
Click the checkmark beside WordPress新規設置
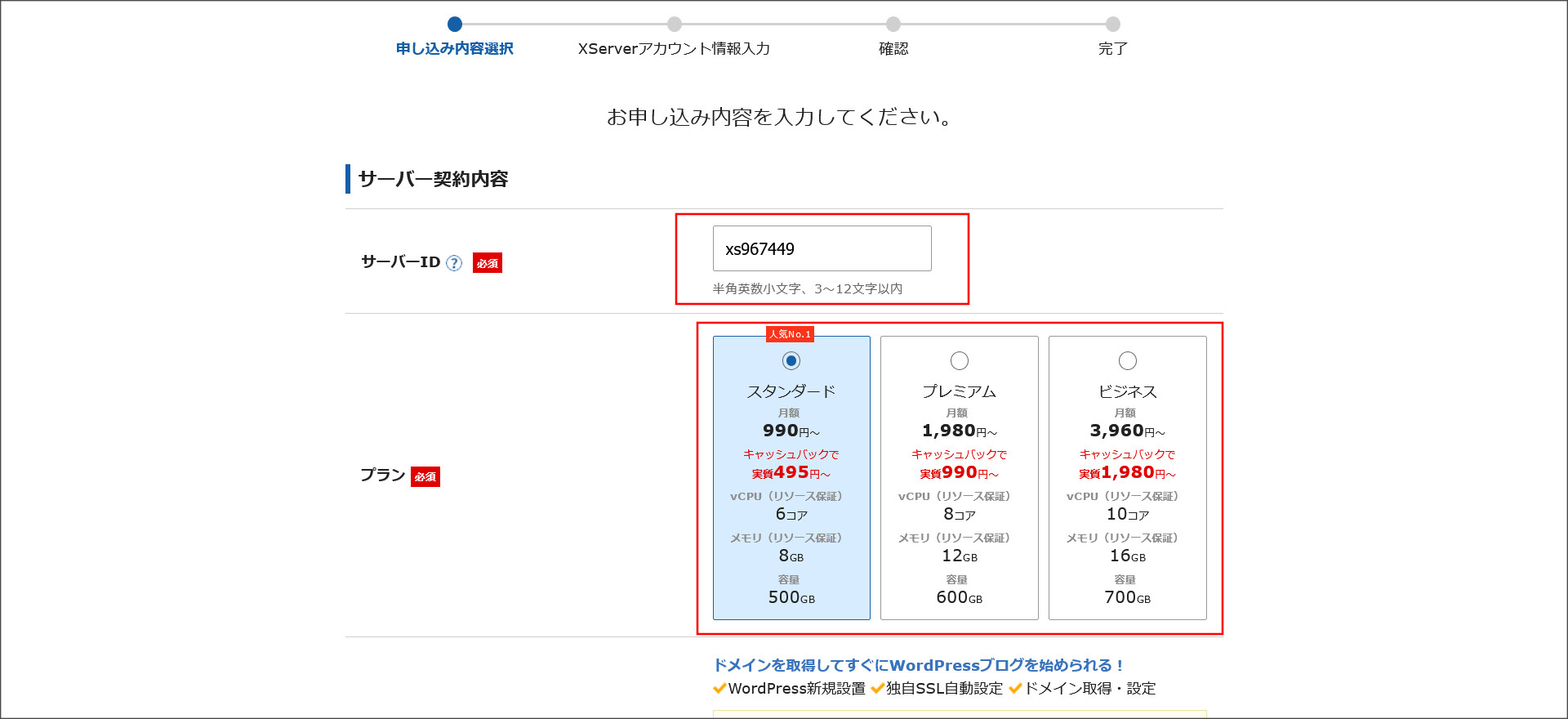click(x=719, y=688)
